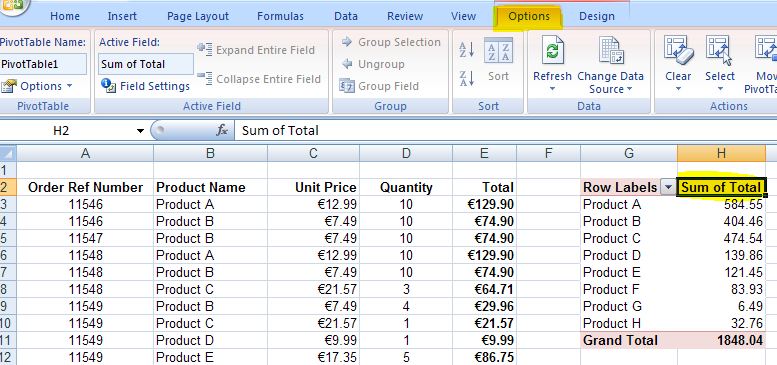Open the Row Labels filter dropdown
Screen dimensions: 777x365
[669, 187]
